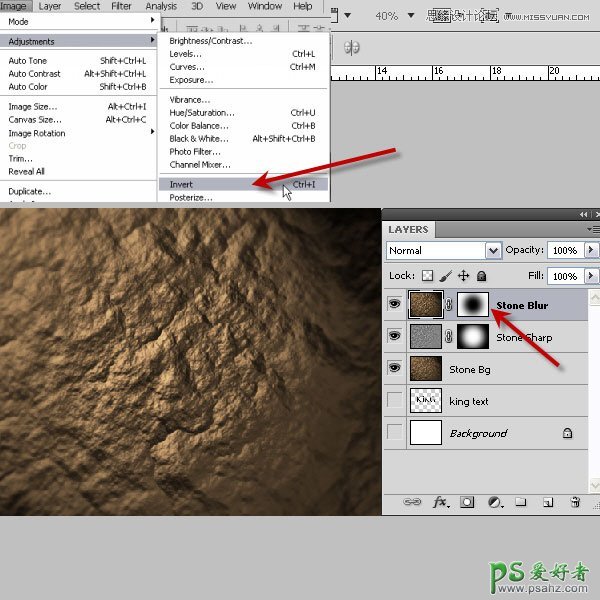Screen dimensions: 600x600
Task: Open the Filter menu in menu bar
Action: [121, 6]
